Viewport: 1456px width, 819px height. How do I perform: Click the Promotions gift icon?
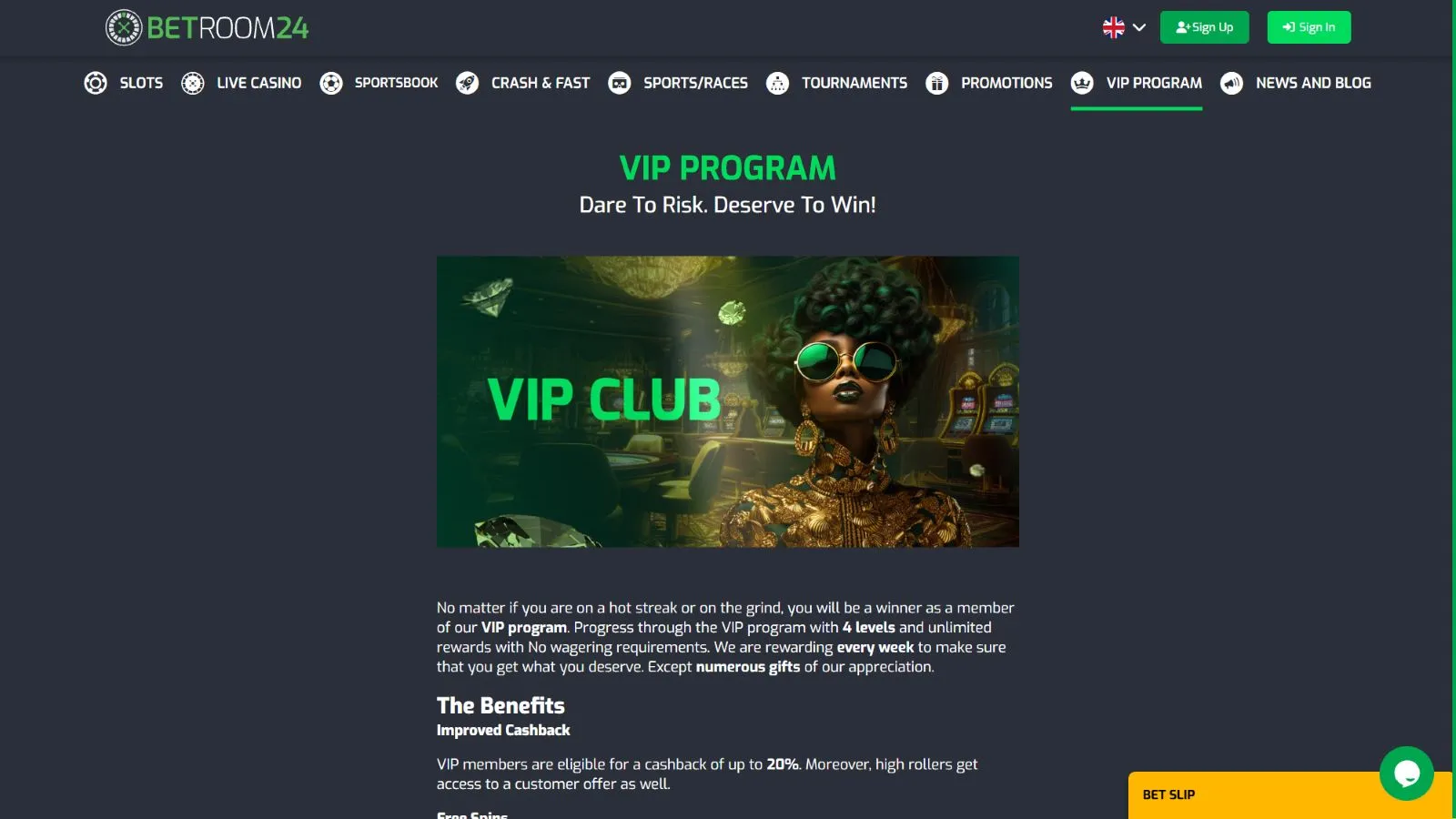(937, 83)
